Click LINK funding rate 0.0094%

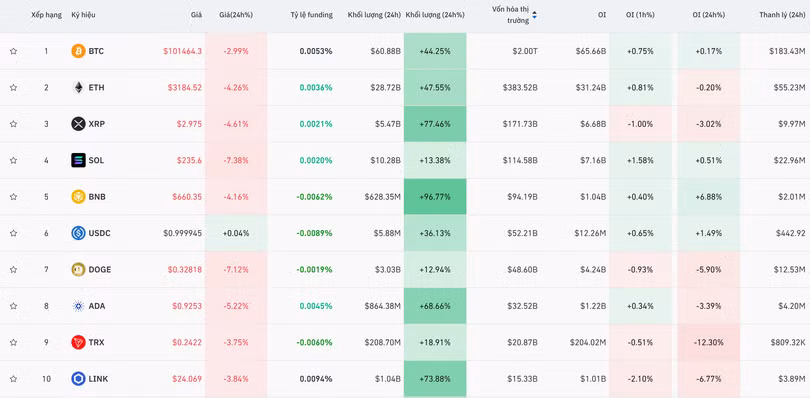pyautogui.click(x=316, y=379)
